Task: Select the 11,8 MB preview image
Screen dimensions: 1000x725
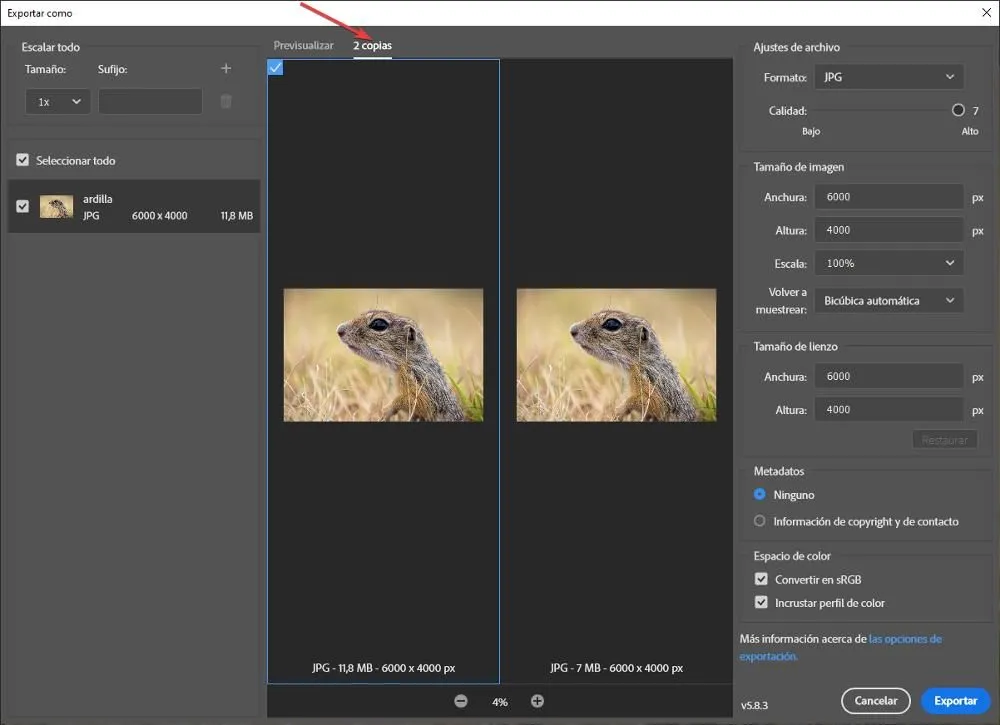Action: pyautogui.click(x=383, y=355)
